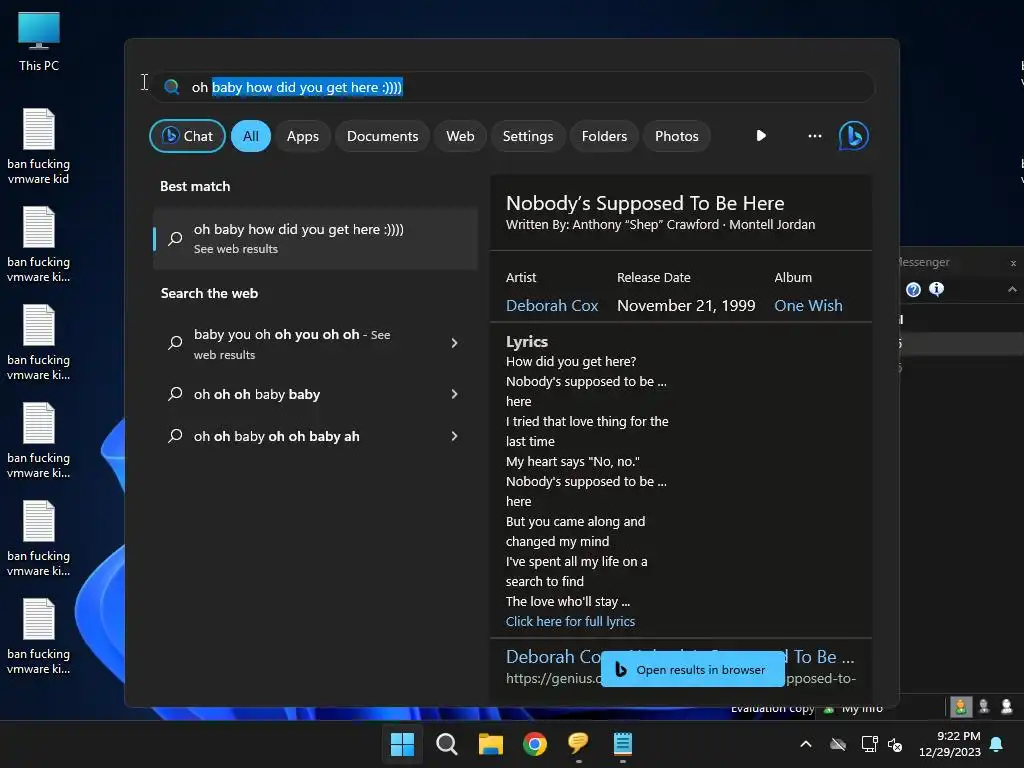1024x768 pixels.
Task: Launch Google Chrome from the taskbar
Action: click(535, 744)
